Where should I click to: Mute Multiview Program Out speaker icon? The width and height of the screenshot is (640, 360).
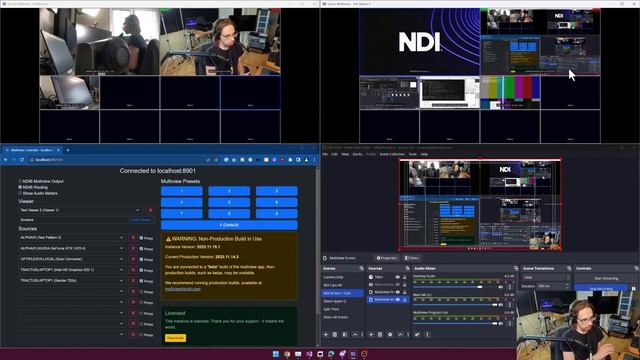tap(501, 323)
